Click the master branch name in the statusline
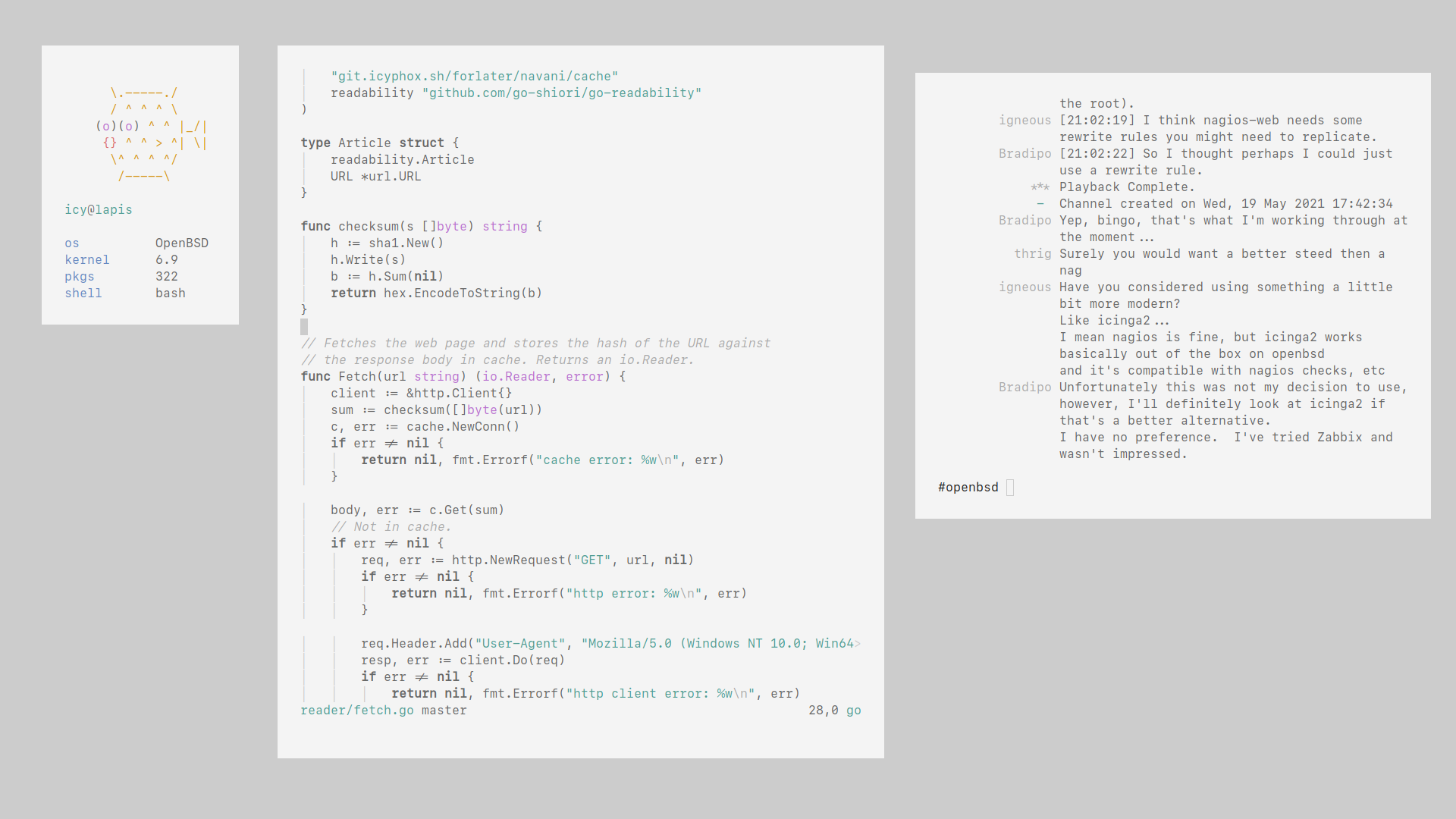This screenshot has height=819, width=1456. point(444,711)
